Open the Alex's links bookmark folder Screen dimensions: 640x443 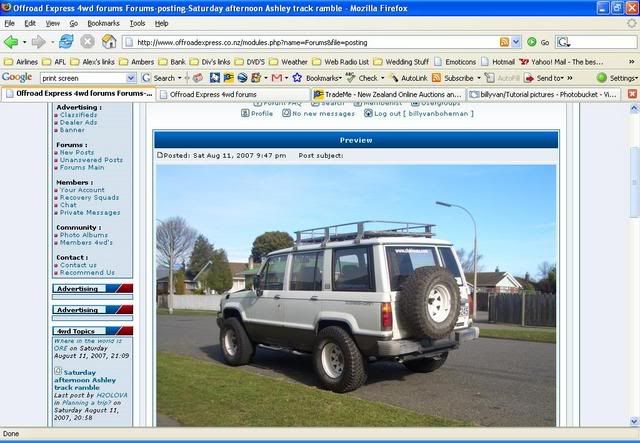pos(92,62)
